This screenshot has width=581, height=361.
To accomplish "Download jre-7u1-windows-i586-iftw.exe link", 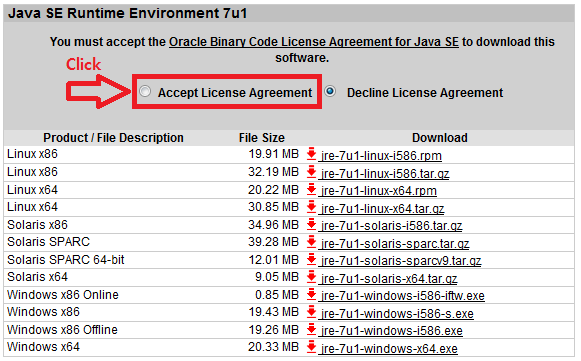I will coord(403,296).
